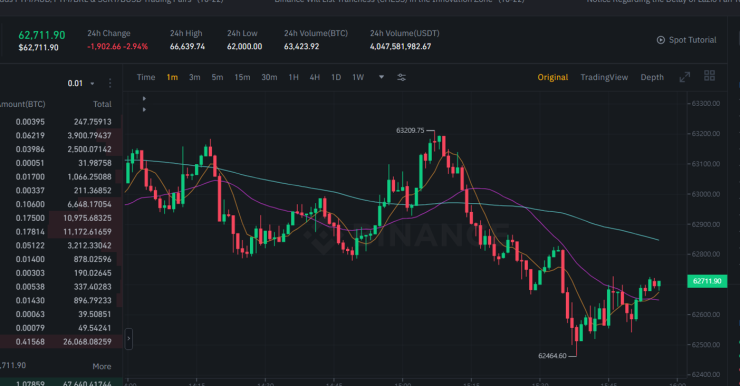
Task: Select the order book row with total 6,648.17054
Action: point(61,204)
